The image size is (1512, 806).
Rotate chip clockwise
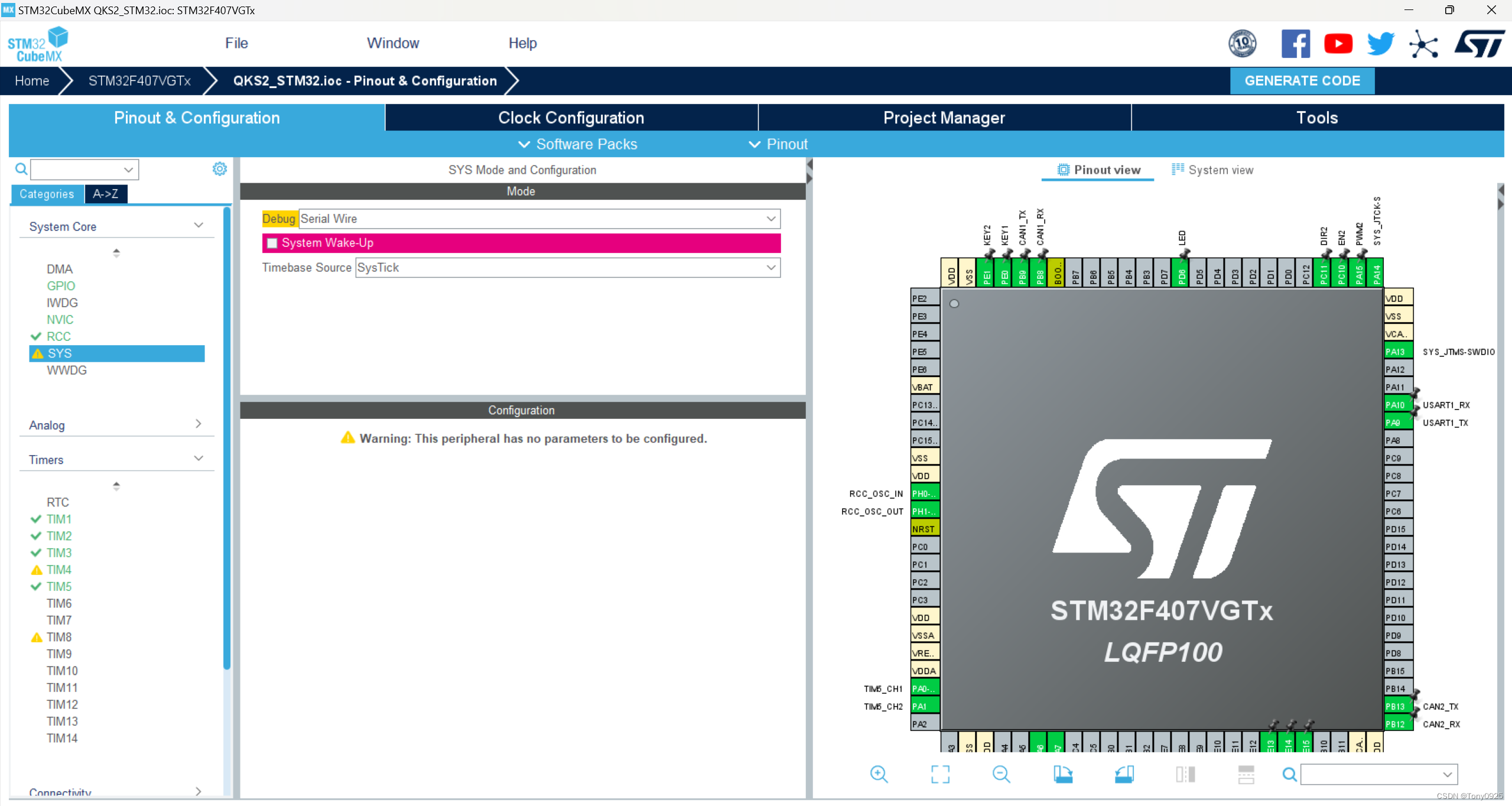pyautogui.click(x=1062, y=773)
